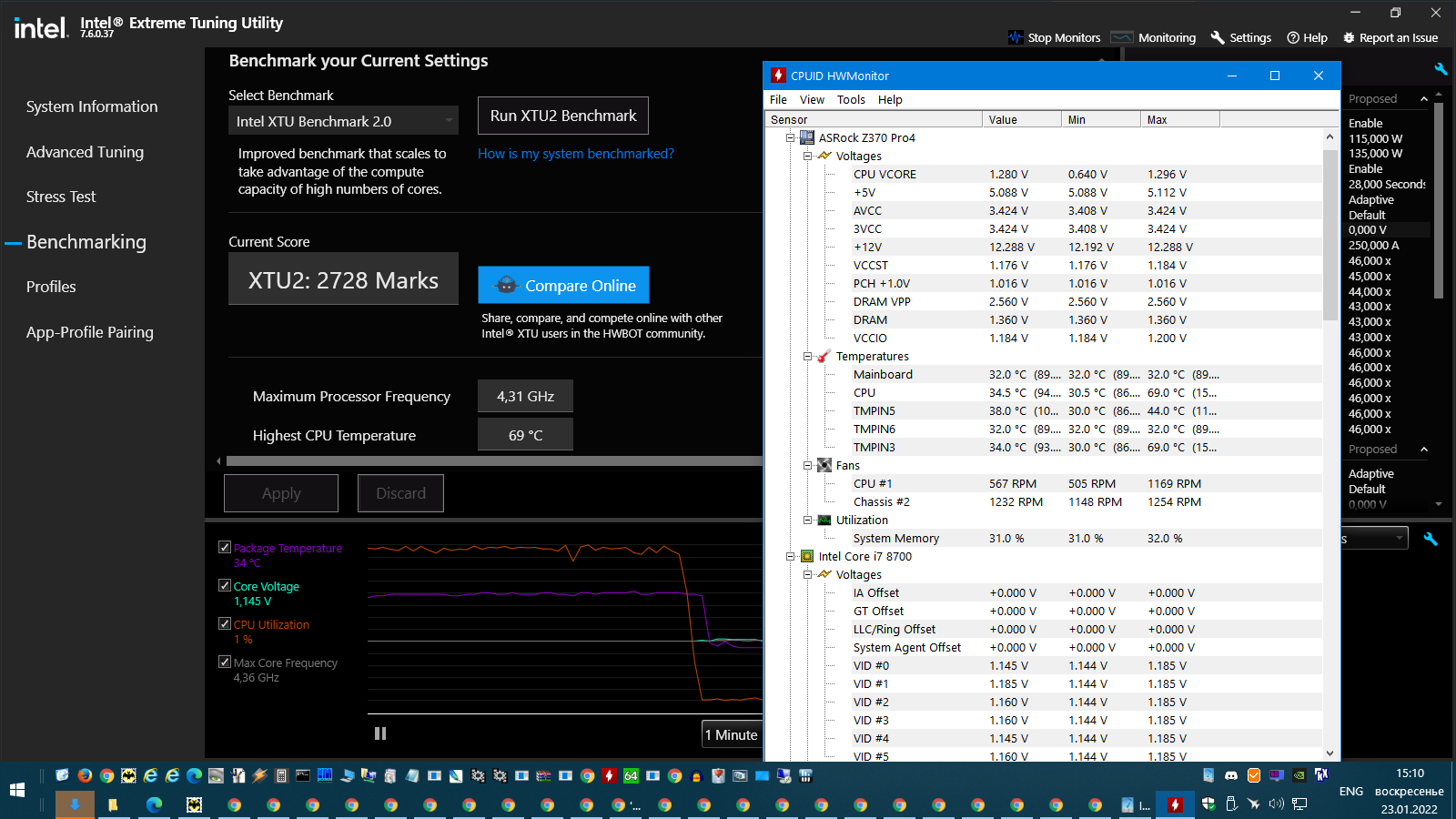Click the Intel Core i7 8700 chip icon
The height and width of the screenshot is (819, 1456).
pos(806,556)
